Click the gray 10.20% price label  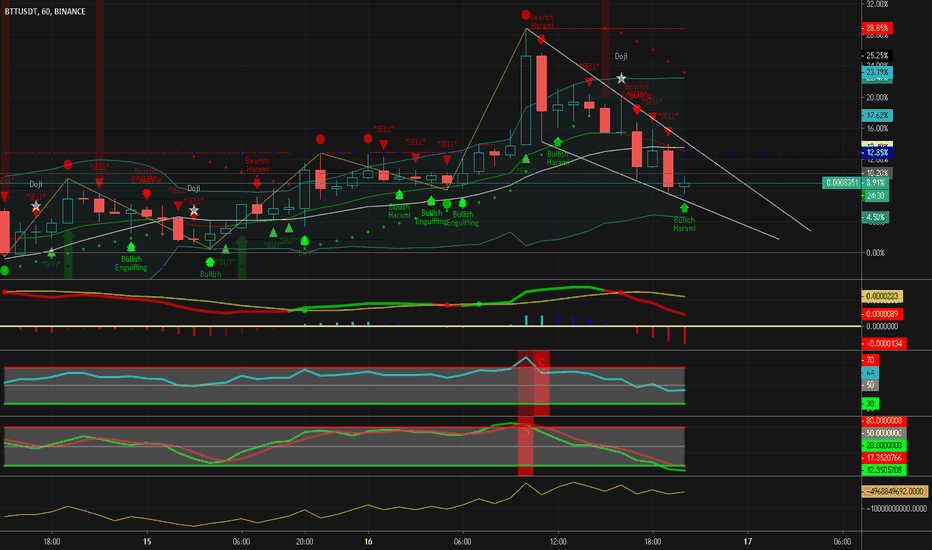(x=877, y=174)
